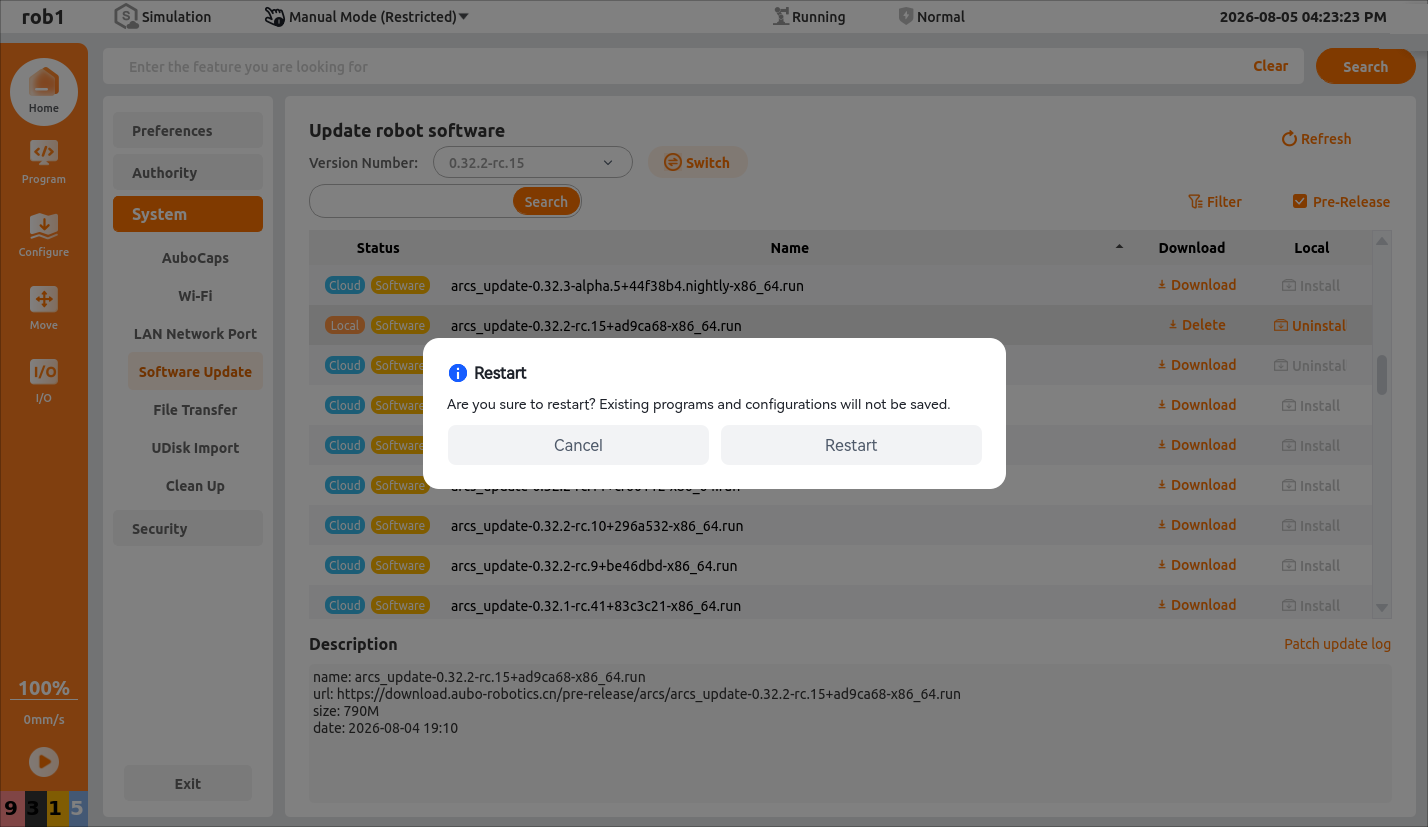Click the Status column header
This screenshot has height=827, width=1428.
378,248
